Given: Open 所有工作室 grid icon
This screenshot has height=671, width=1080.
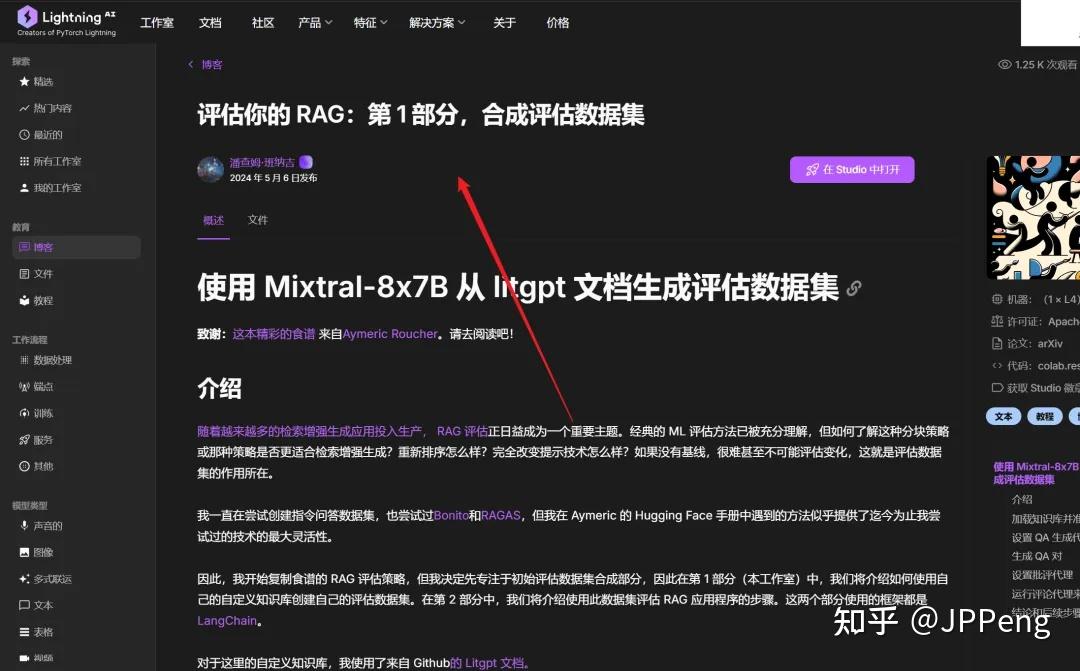Looking at the screenshot, I should 22,160.
